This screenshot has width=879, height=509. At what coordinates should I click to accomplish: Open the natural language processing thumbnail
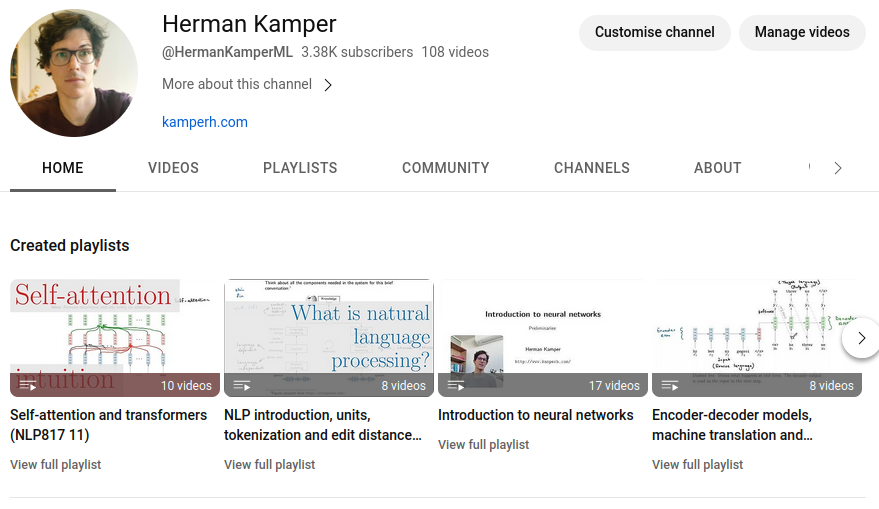tap(329, 338)
